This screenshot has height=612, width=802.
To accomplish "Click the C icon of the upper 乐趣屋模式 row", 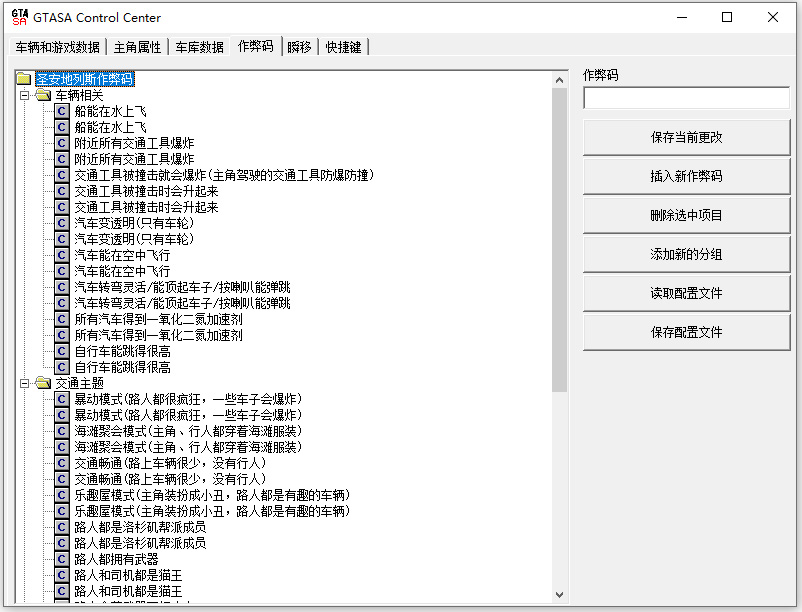I will (x=62, y=495).
